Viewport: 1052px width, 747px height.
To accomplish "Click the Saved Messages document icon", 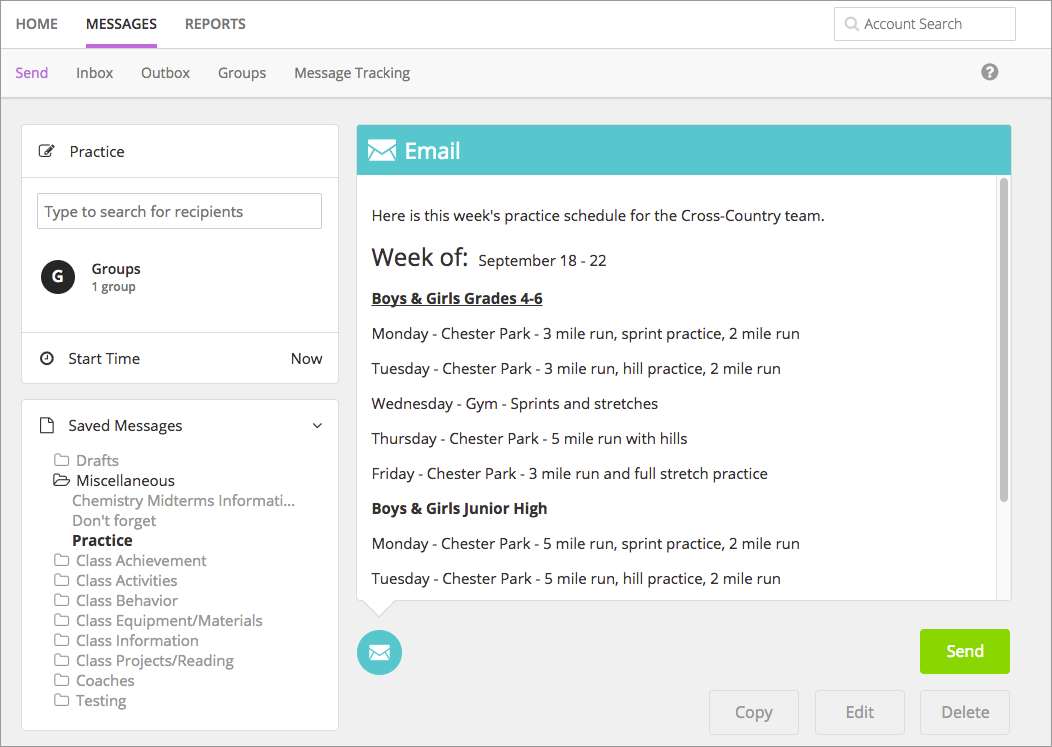I will pos(46,426).
